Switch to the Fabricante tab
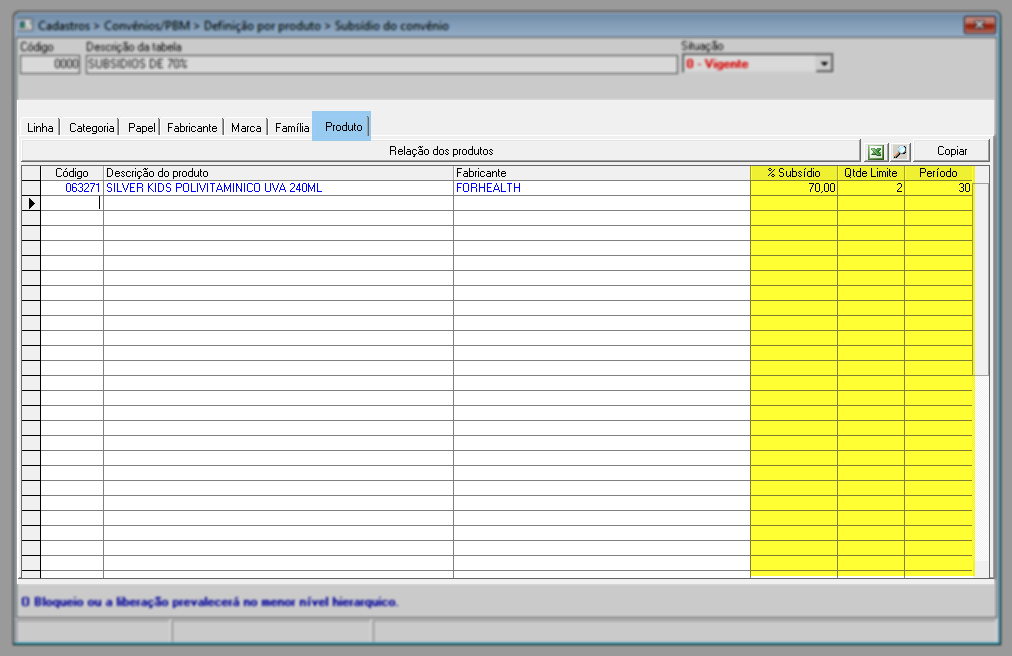 (x=192, y=127)
